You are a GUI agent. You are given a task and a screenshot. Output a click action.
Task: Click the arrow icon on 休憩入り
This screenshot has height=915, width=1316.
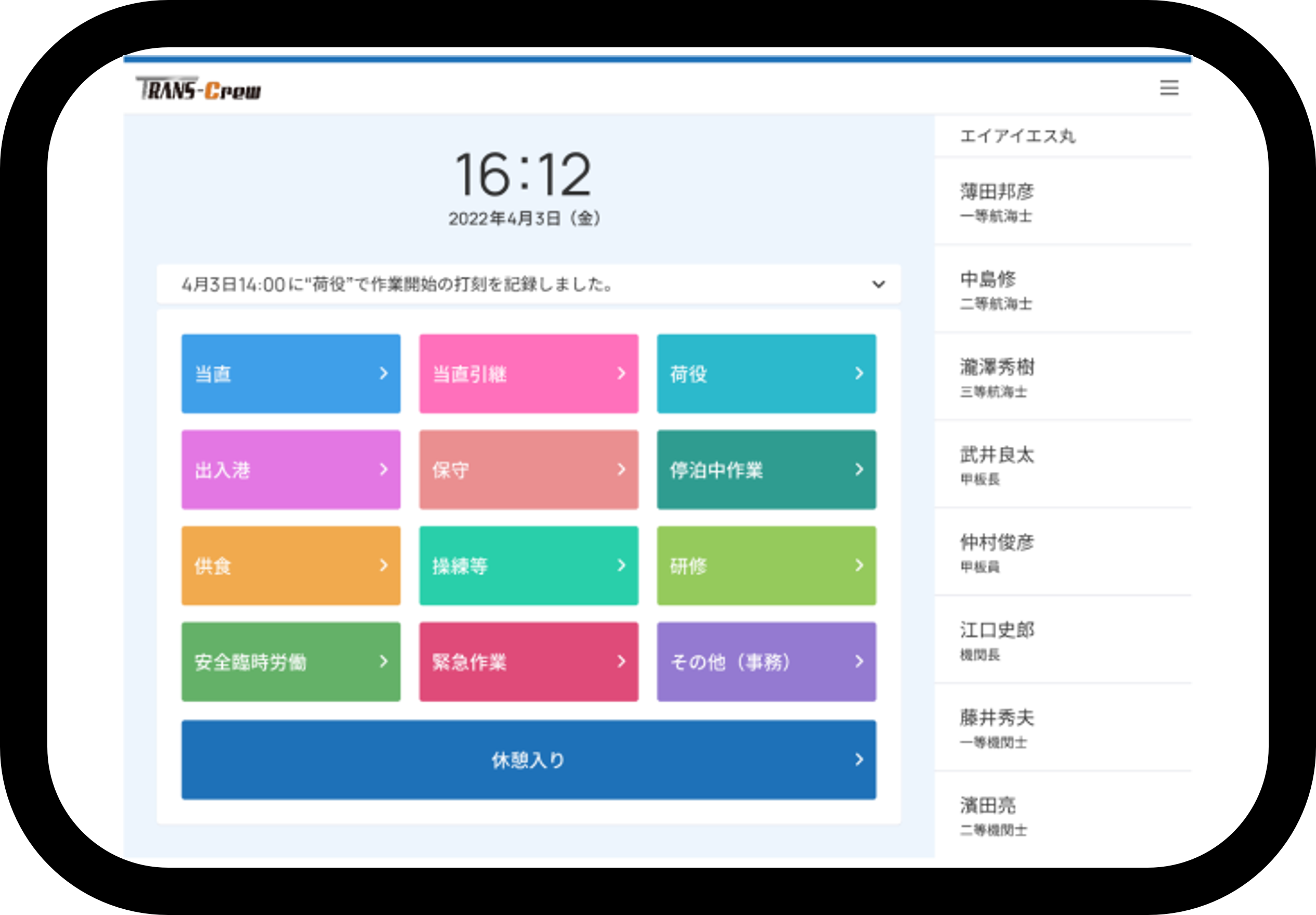[859, 759]
